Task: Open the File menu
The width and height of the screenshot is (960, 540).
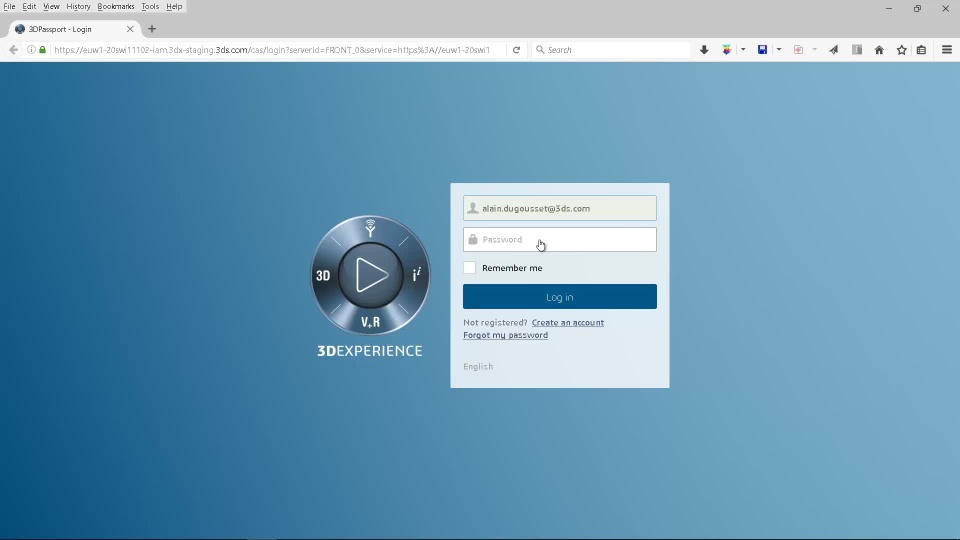Action: (9, 6)
